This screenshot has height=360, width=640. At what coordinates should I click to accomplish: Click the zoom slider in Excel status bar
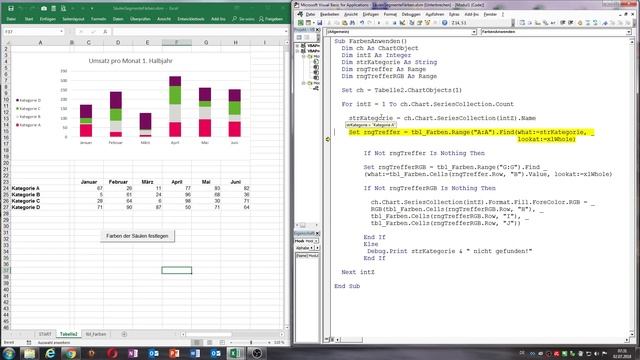tap(251, 342)
